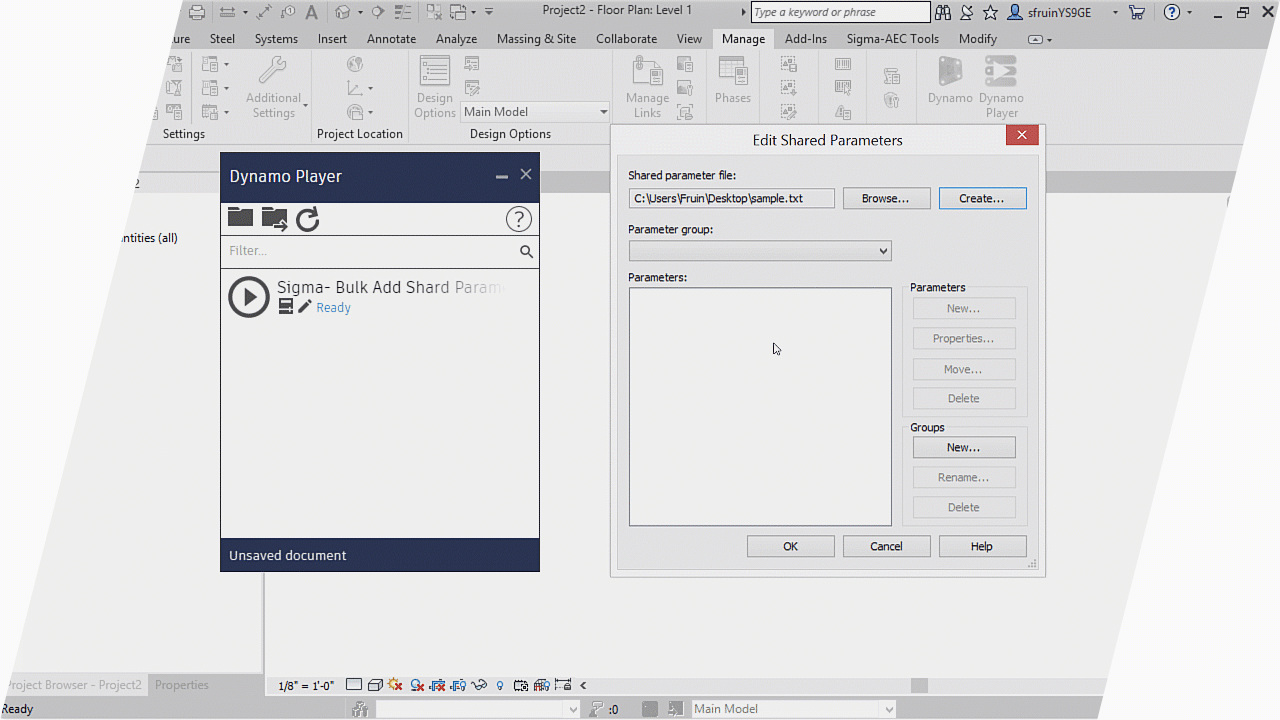
Task: Open Main Model dropdown in status bar
Action: pyautogui.click(x=794, y=709)
